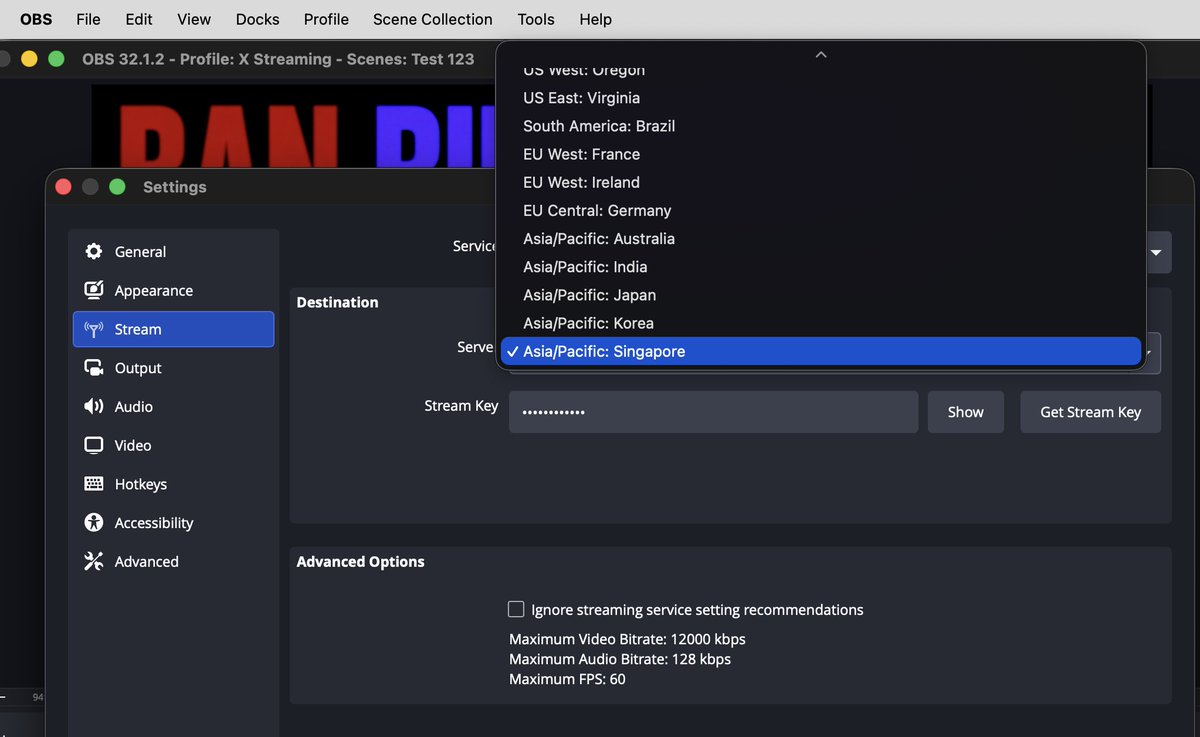Open the File menu
Screen dimensions: 1200x737
pyautogui.click(x=88, y=19)
